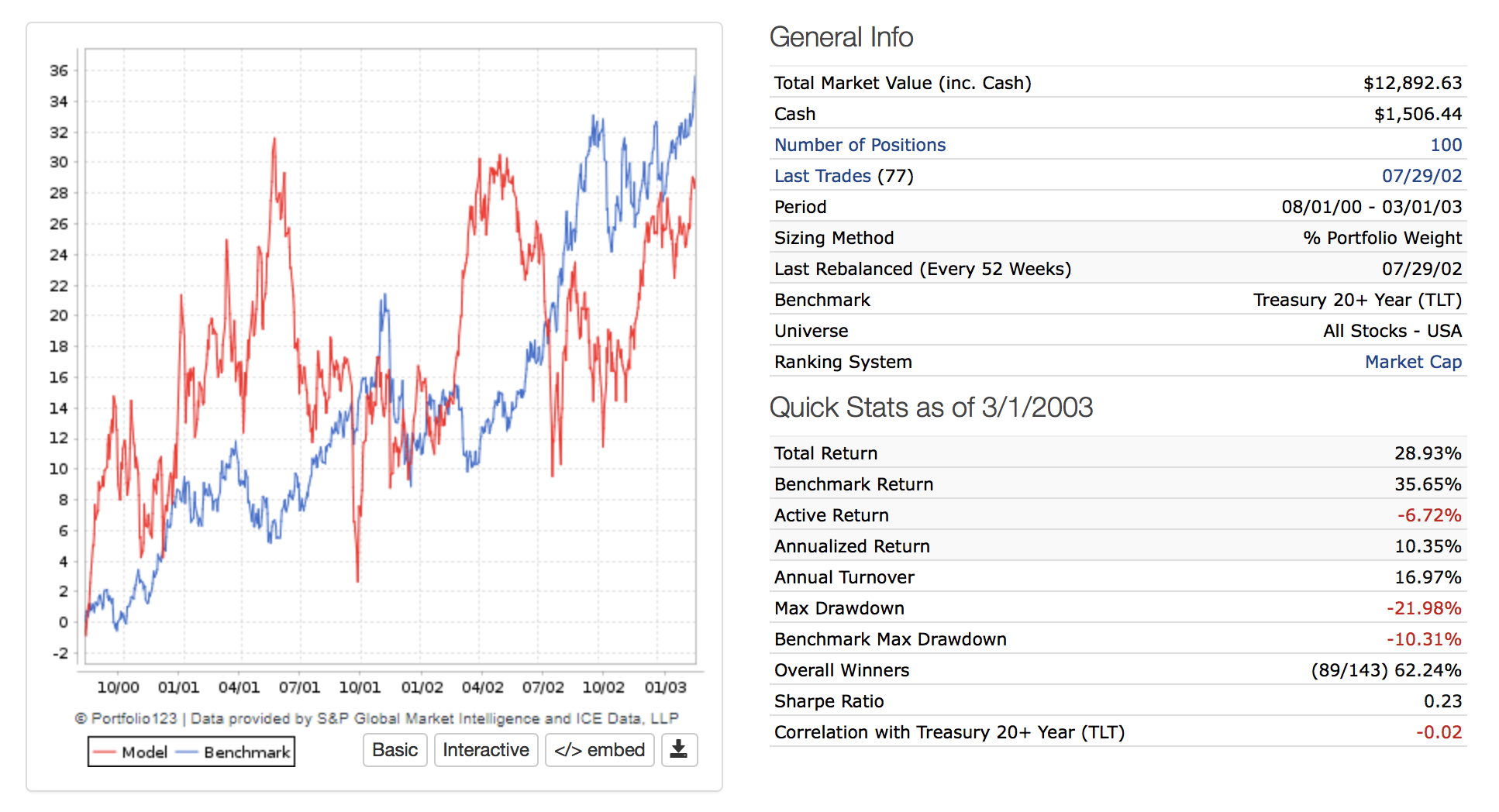Click the Max Drawdown value
1499x812 pixels.
1424,608
